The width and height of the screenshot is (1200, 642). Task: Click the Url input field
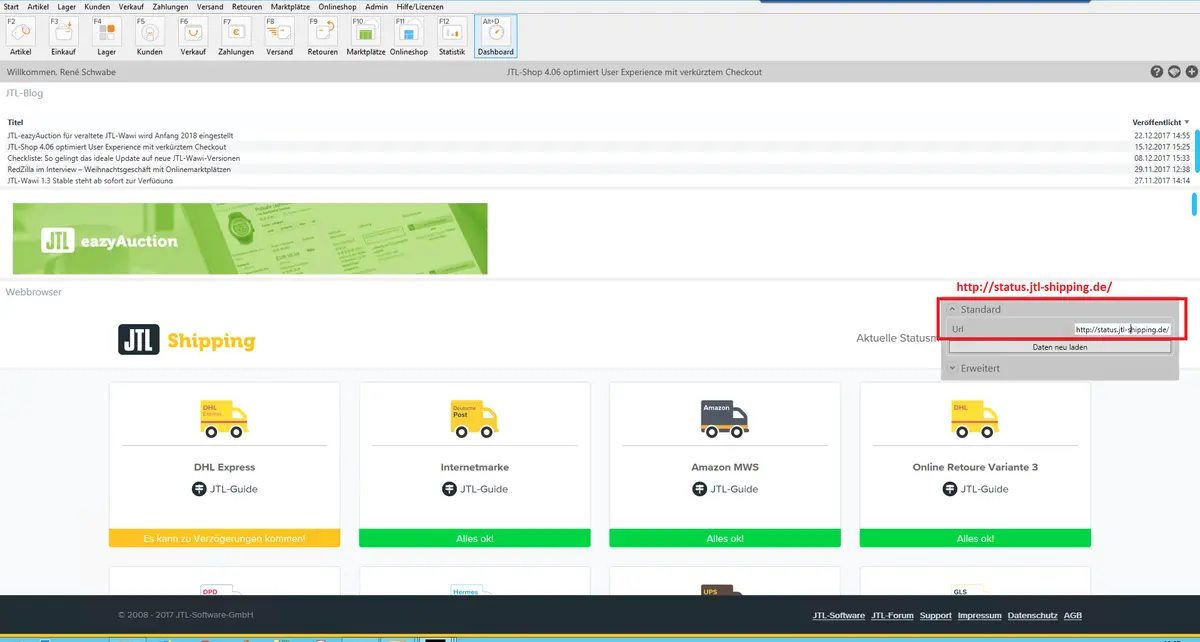coord(1122,329)
